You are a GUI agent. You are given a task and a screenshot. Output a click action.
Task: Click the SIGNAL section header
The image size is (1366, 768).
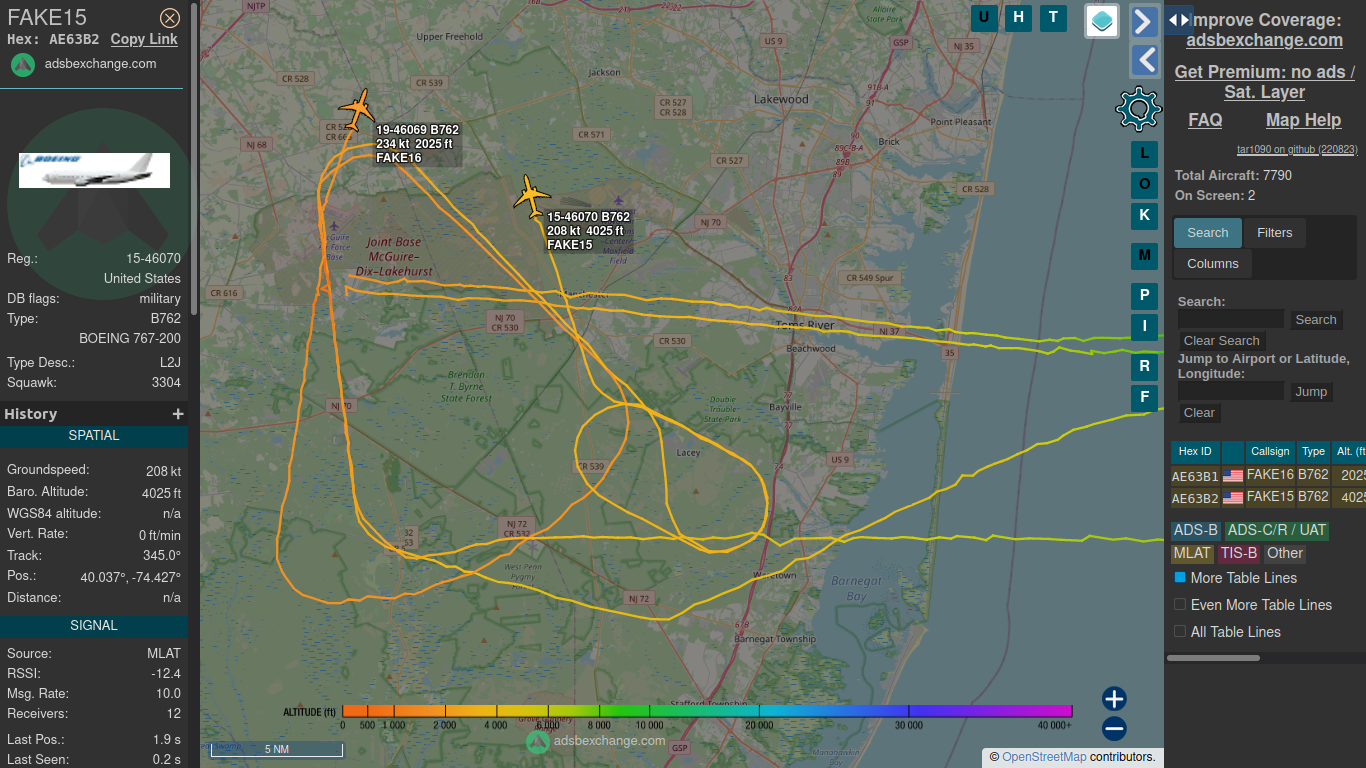[x=94, y=626]
